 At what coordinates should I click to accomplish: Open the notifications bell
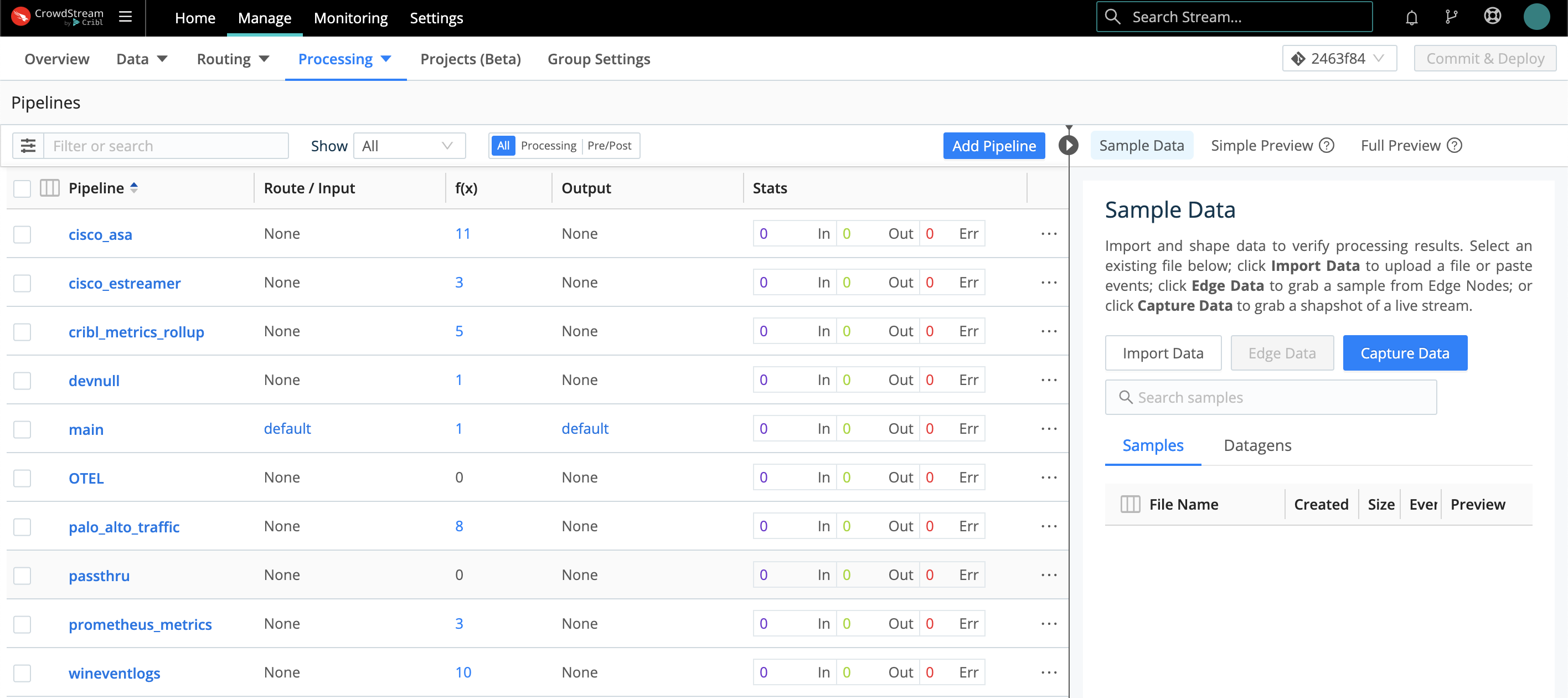pyautogui.click(x=1411, y=18)
